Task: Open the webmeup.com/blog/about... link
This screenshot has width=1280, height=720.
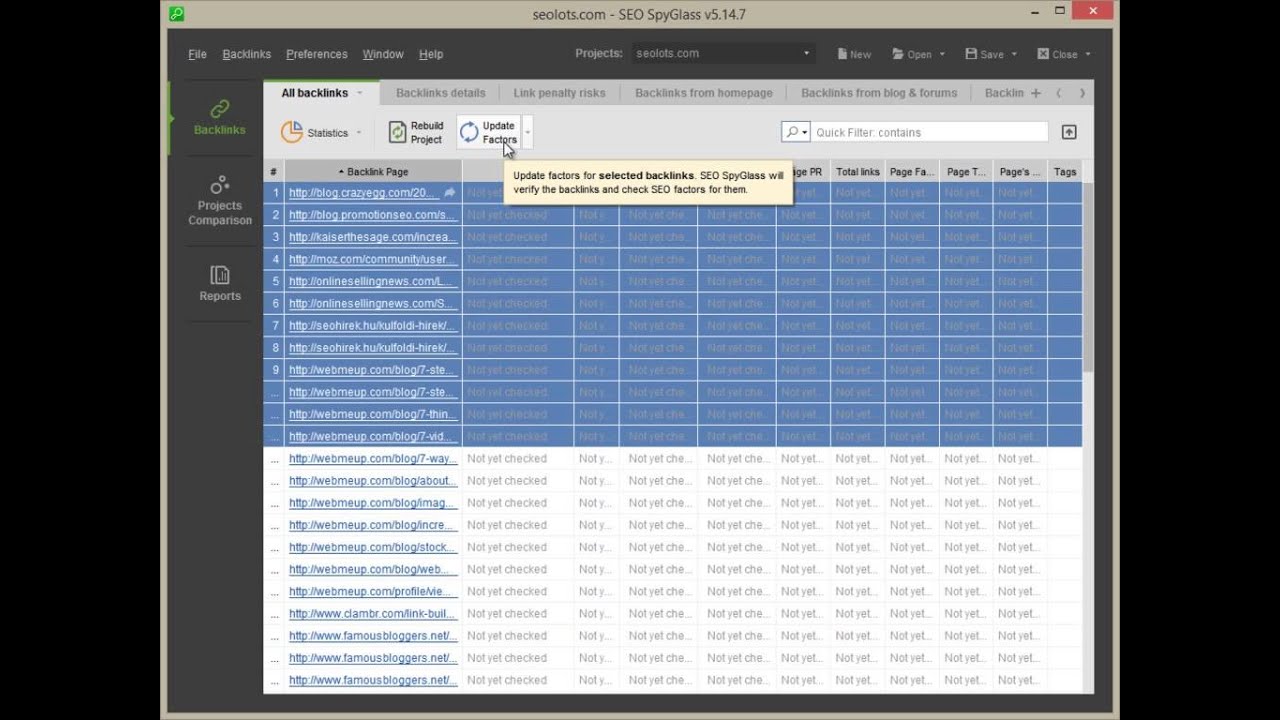Action: click(x=373, y=481)
